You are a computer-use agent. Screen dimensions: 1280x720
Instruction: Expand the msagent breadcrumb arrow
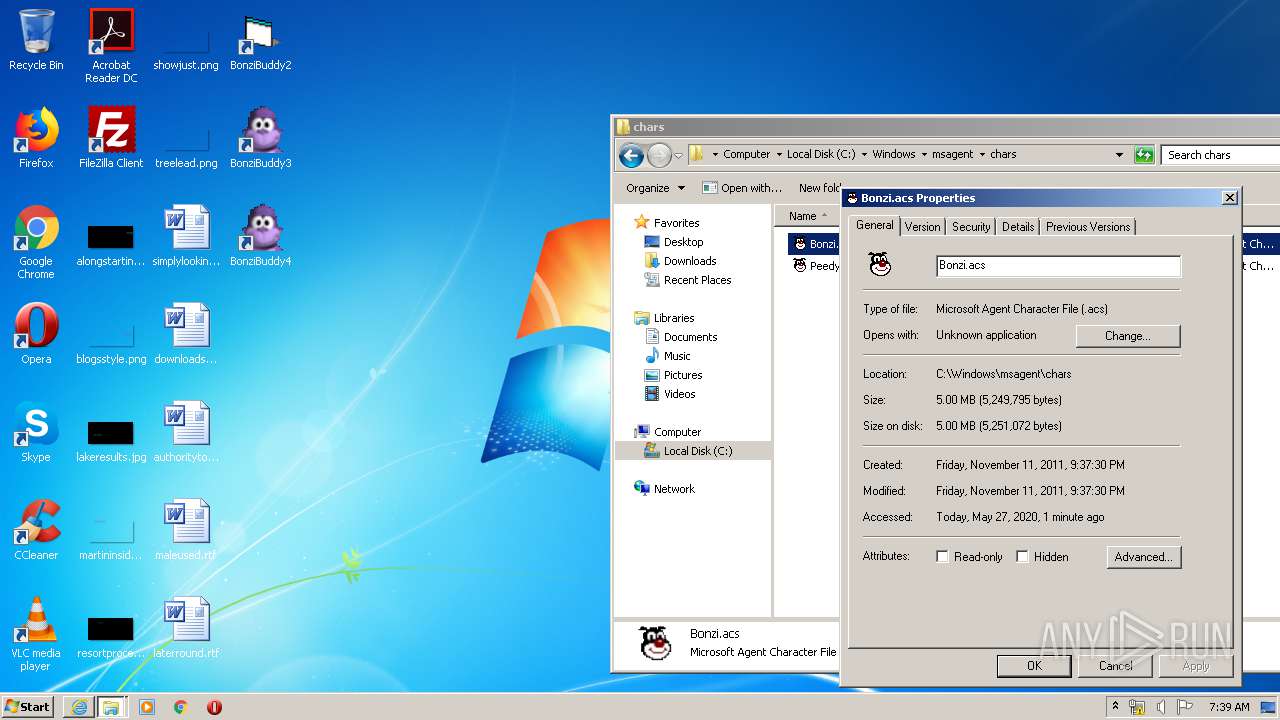coord(982,155)
